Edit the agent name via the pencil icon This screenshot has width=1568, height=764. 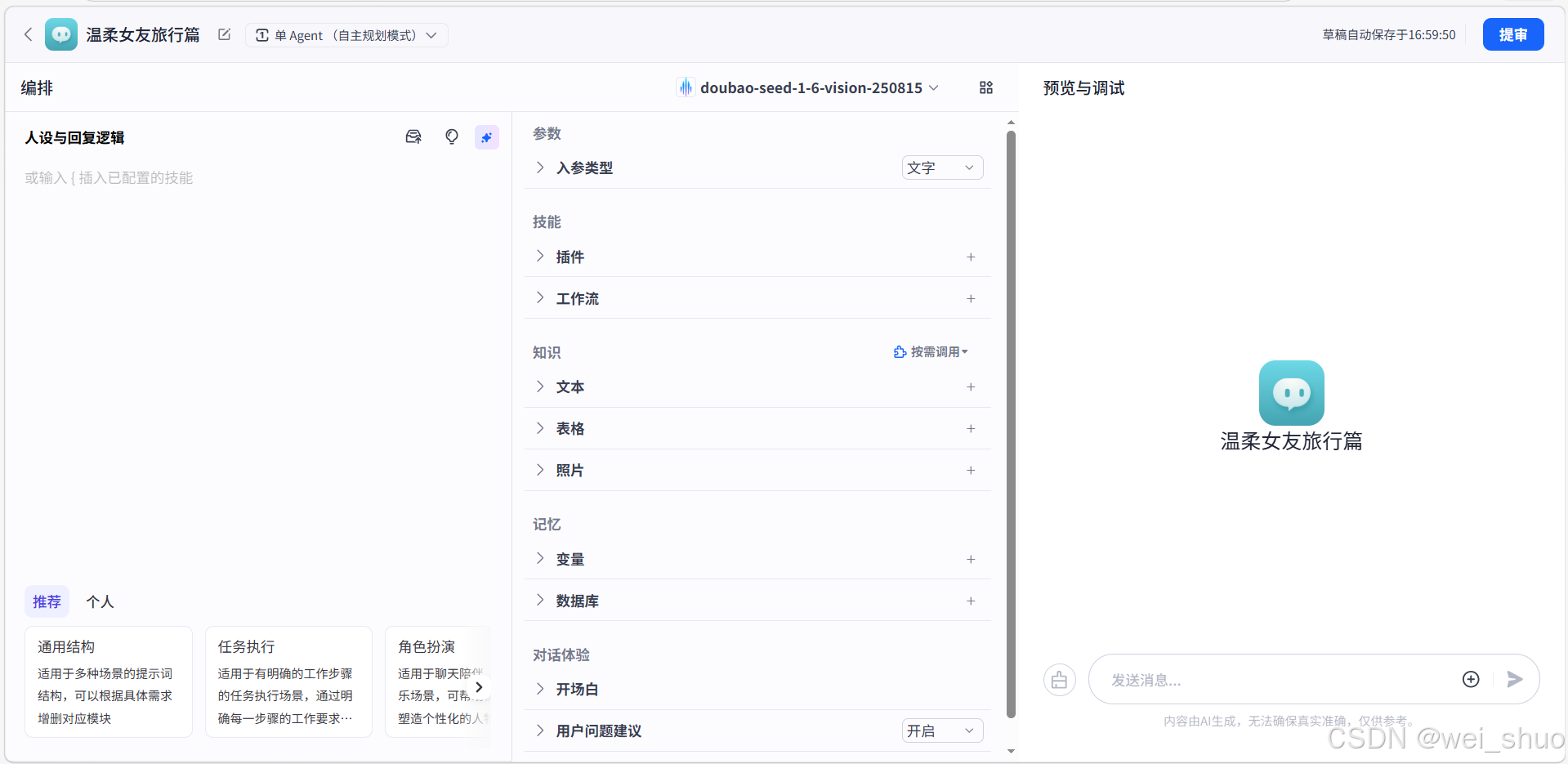tap(224, 34)
